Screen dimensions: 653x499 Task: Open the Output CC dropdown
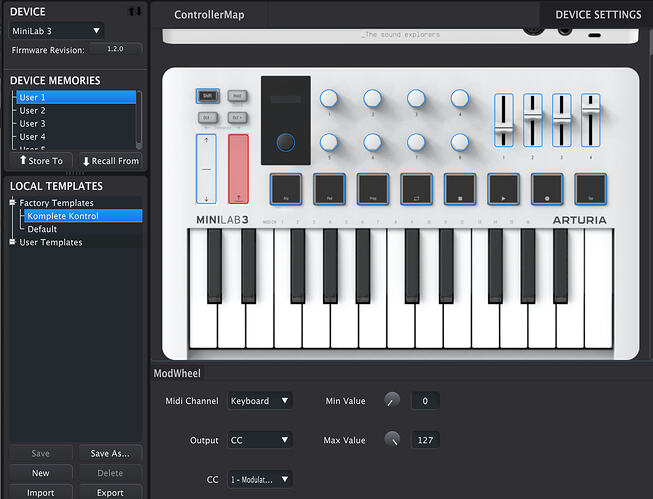pos(259,440)
